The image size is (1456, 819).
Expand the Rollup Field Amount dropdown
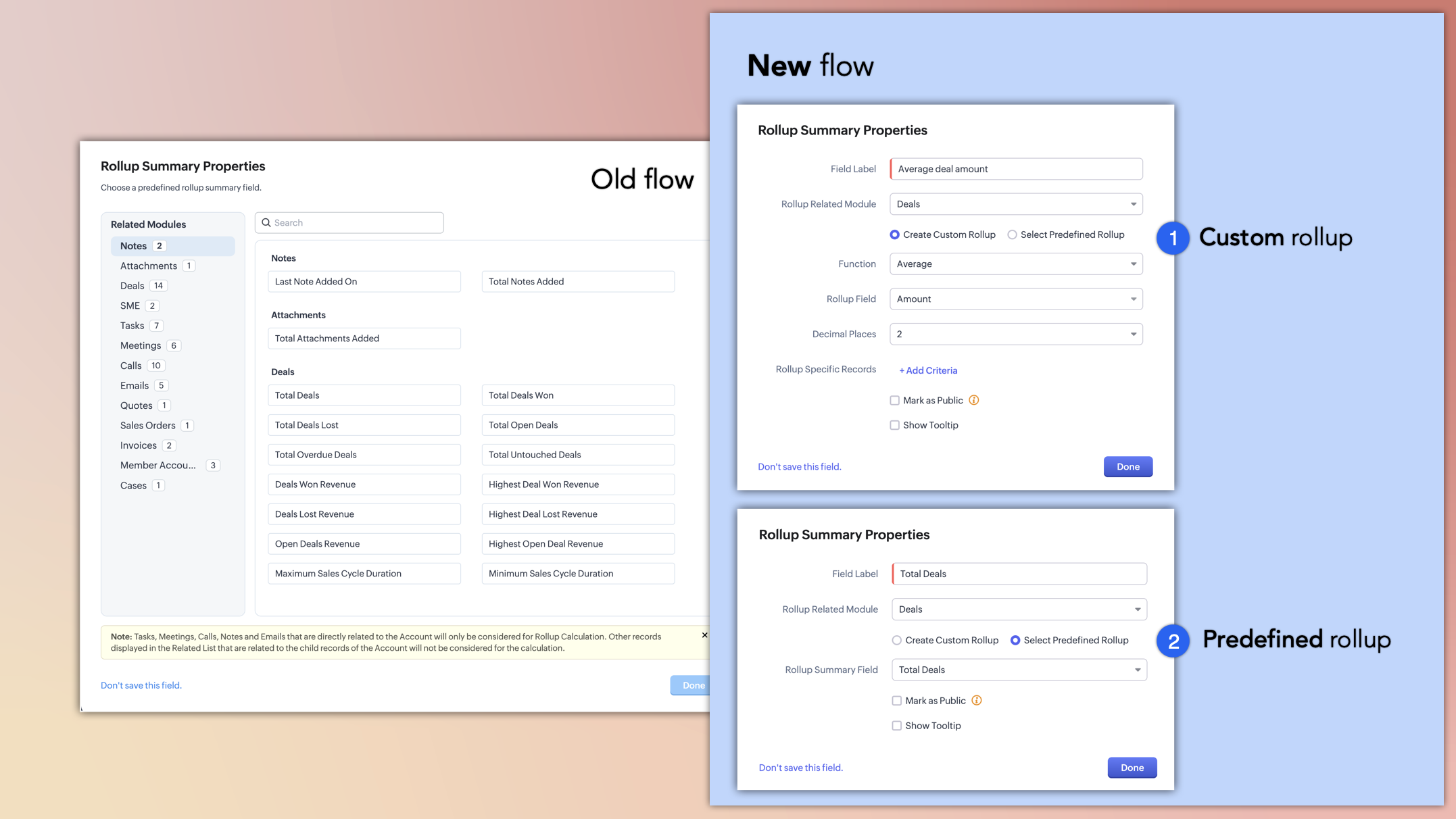point(1016,299)
